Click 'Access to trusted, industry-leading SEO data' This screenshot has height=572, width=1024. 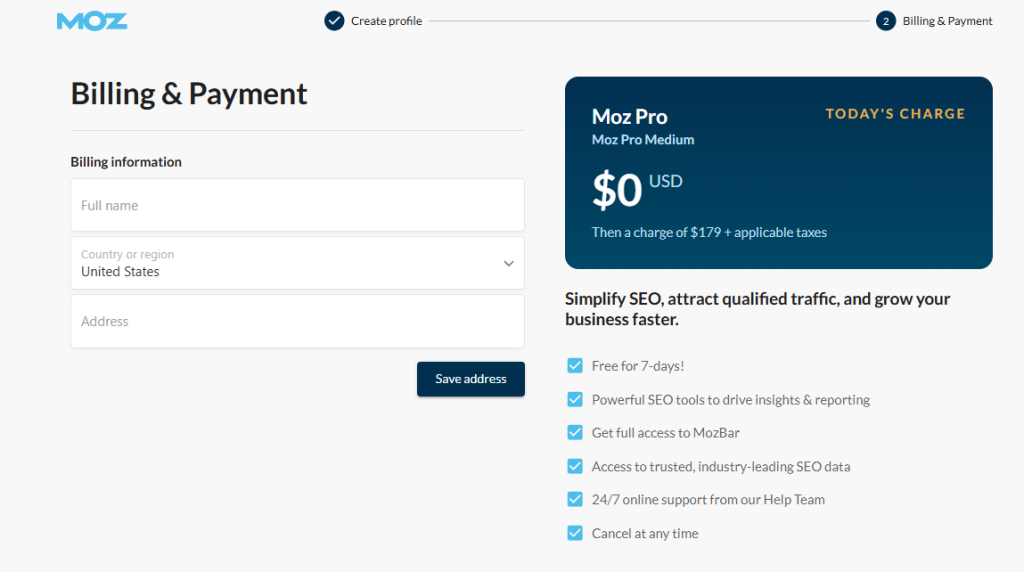tap(721, 467)
